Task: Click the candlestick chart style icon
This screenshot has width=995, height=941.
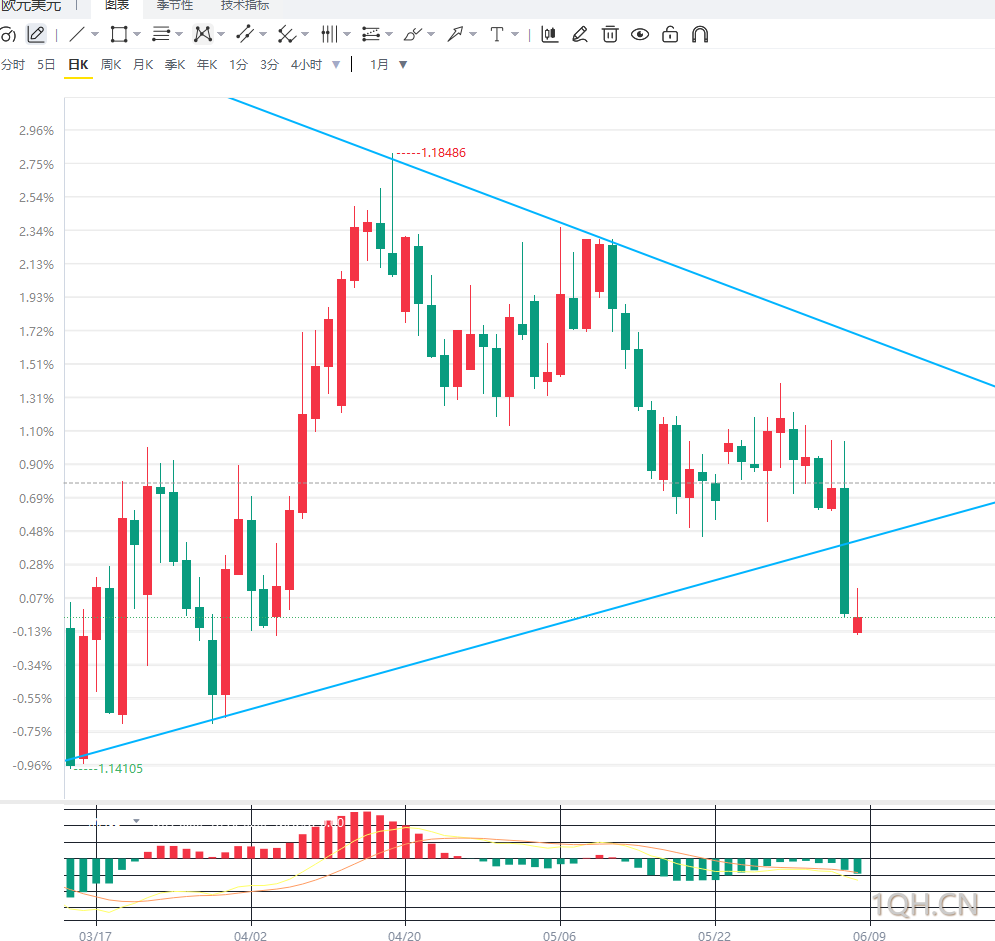Action: [550, 34]
